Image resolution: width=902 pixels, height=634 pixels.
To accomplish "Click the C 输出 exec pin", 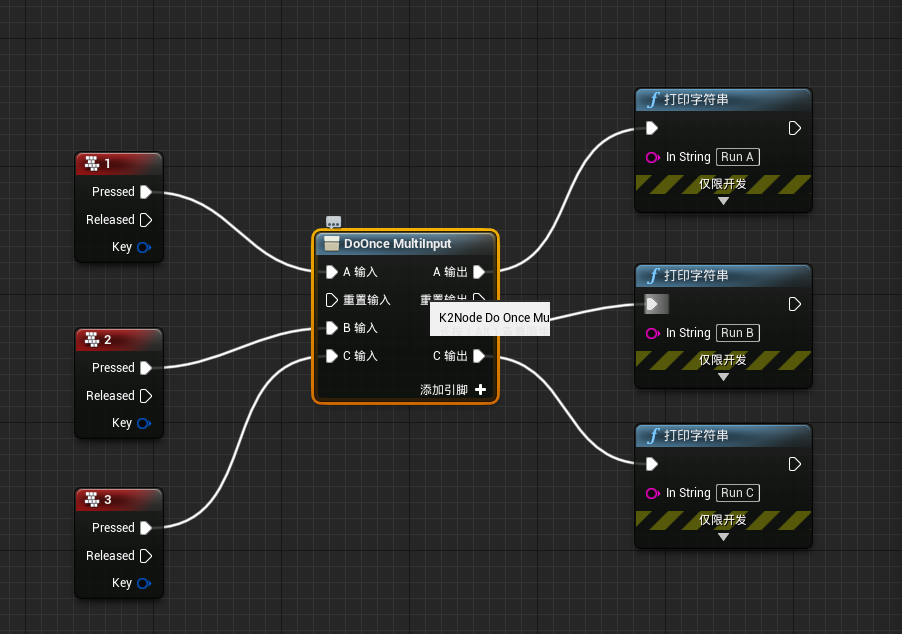I will pyautogui.click(x=479, y=356).
